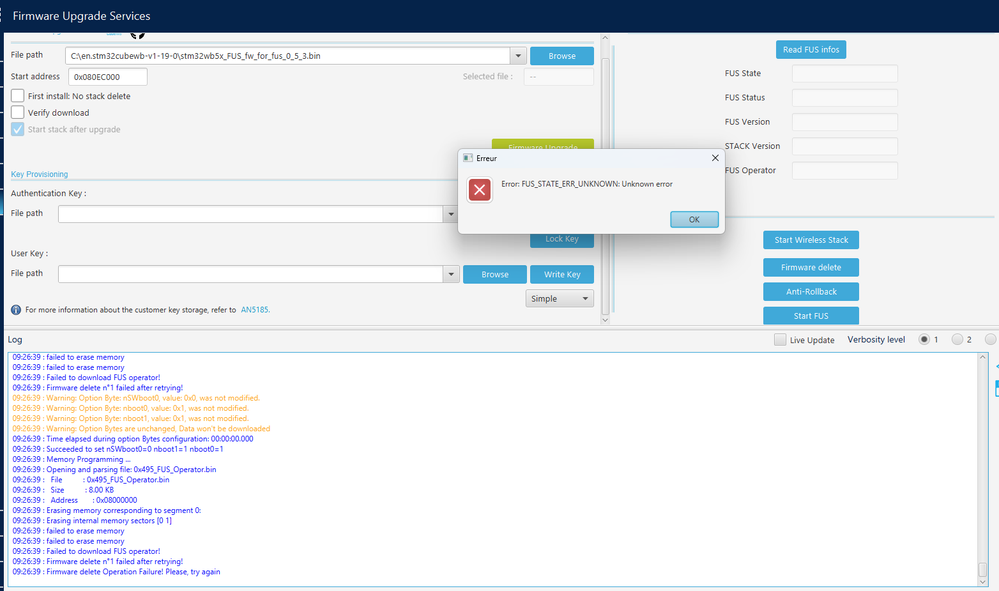Click the firmware File path text field
The height and width of the screenshot is (591, 999).
coord(287,56)
